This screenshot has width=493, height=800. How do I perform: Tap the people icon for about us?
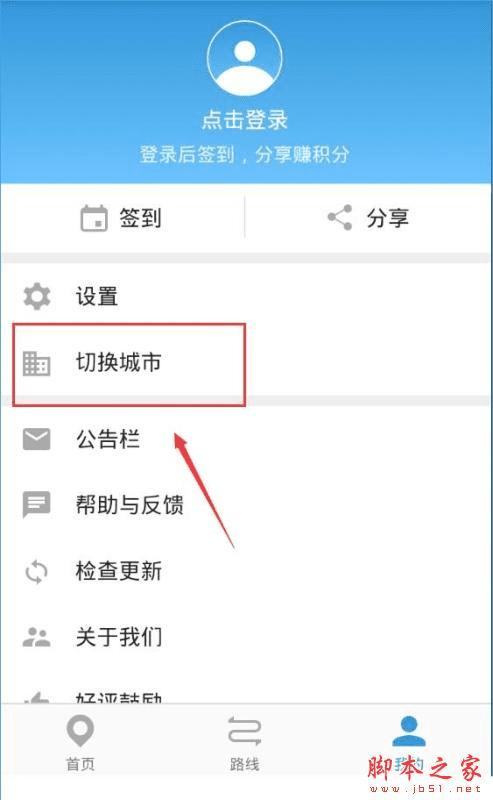tap(37, 637)
